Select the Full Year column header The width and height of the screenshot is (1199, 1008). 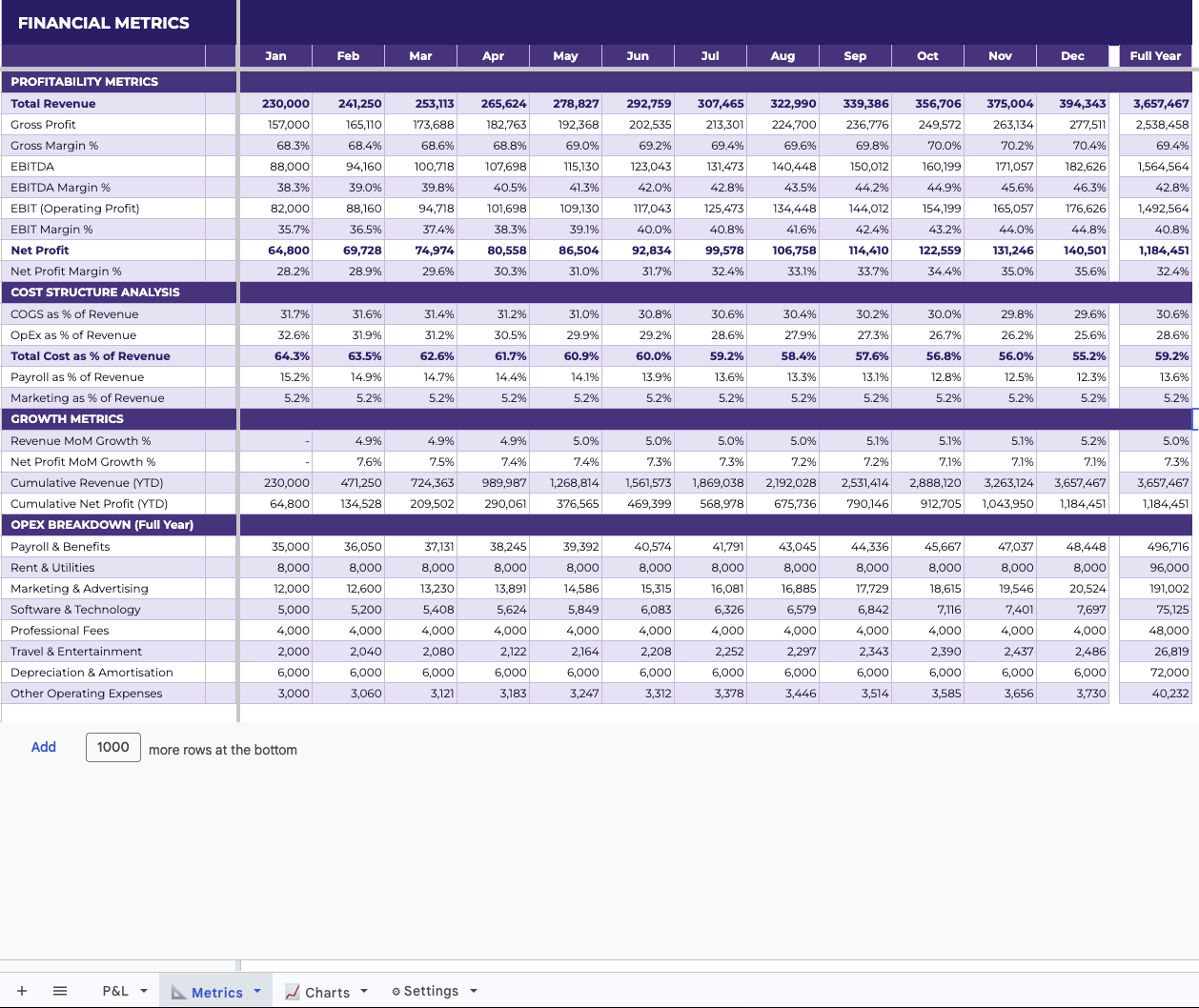pyautogui.click(x=1155, y=56)
